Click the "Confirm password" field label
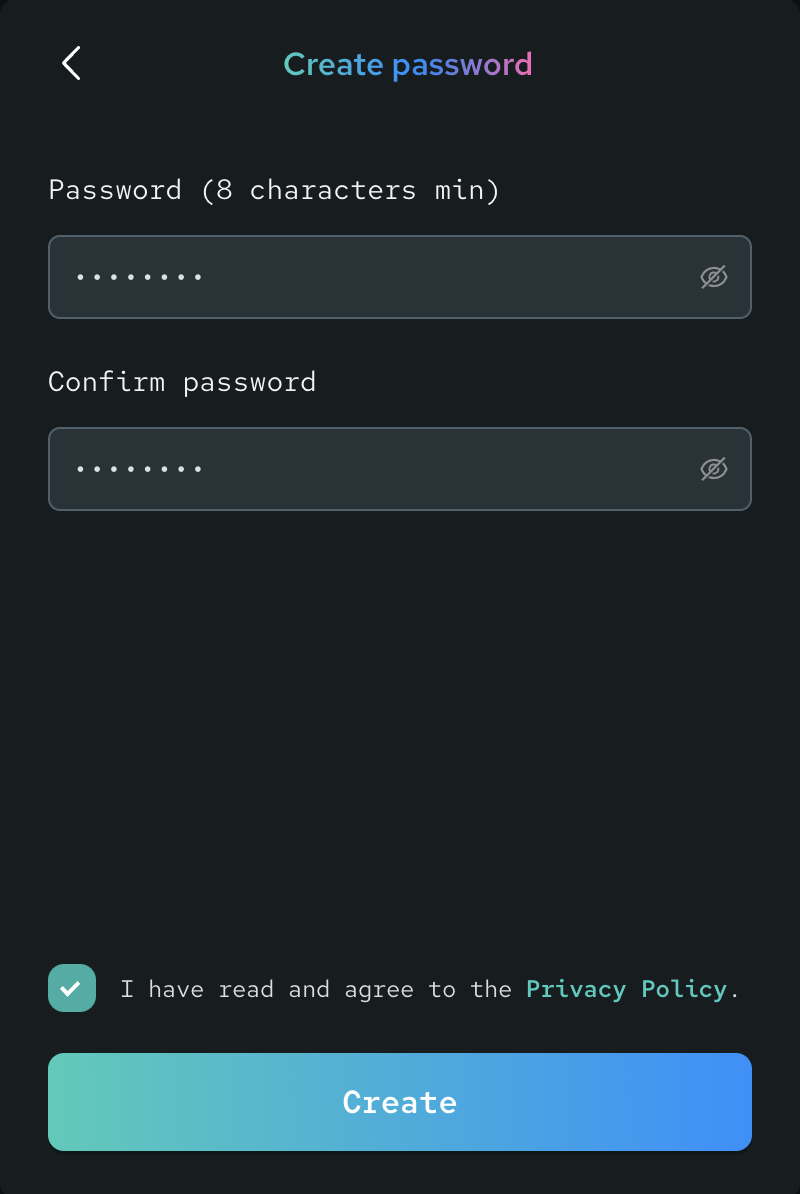Viewport: 800px width, 1194px height. coord(182,382)
